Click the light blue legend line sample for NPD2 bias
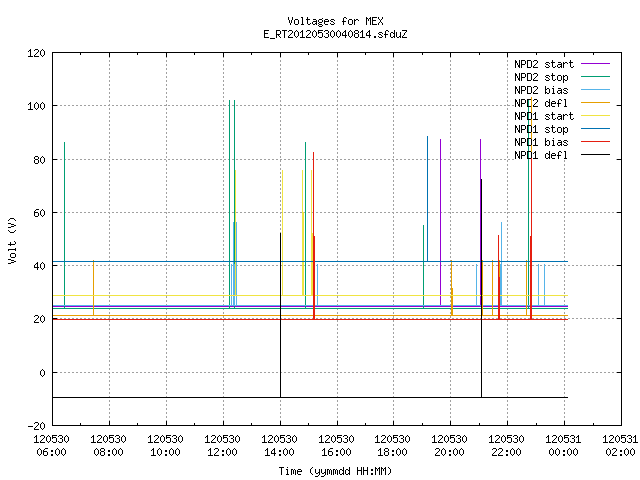Viewport: 640px width, 480px height. click(595, 90)
